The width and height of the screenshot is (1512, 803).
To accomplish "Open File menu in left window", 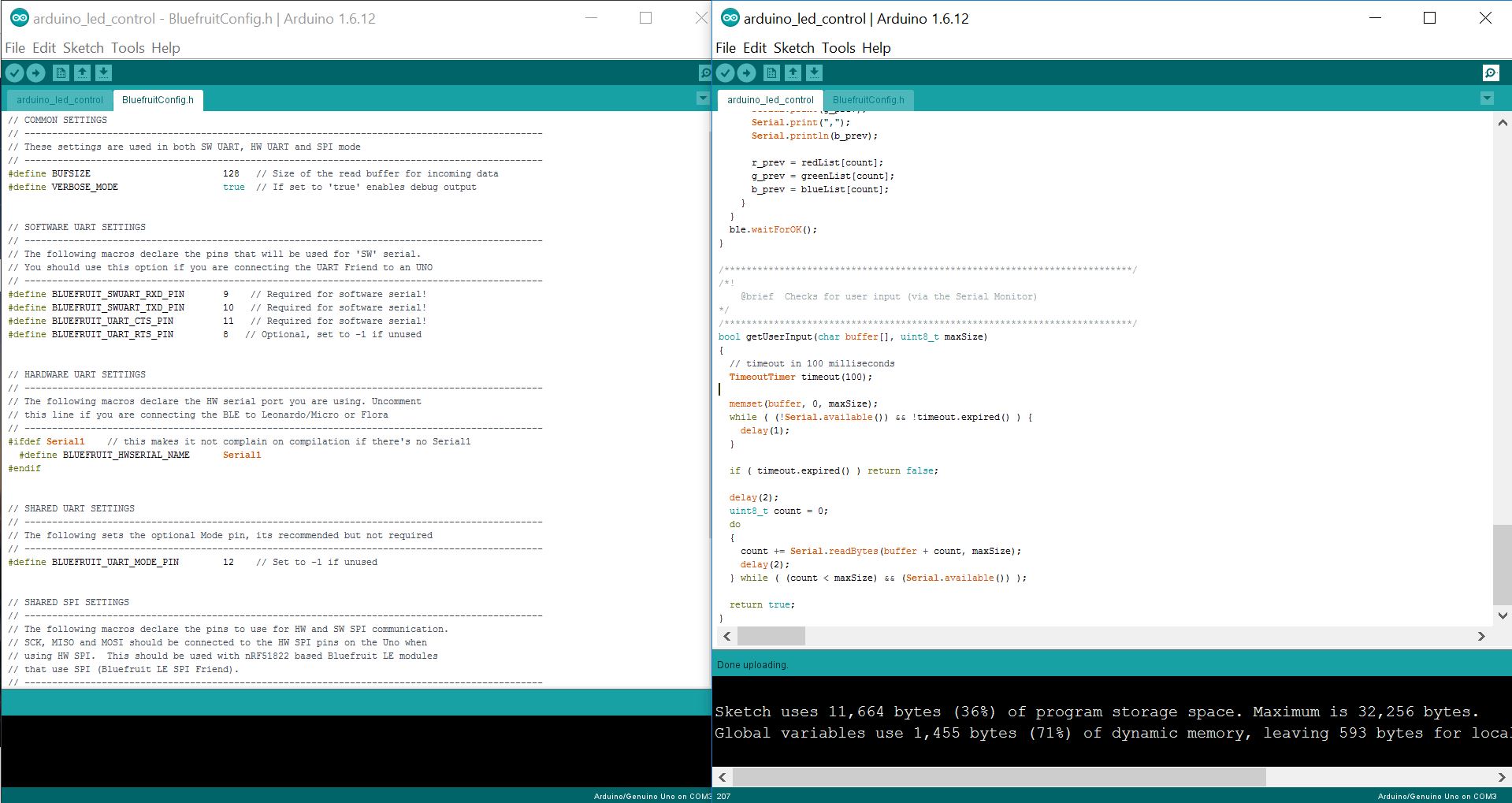I will (15, 48).
